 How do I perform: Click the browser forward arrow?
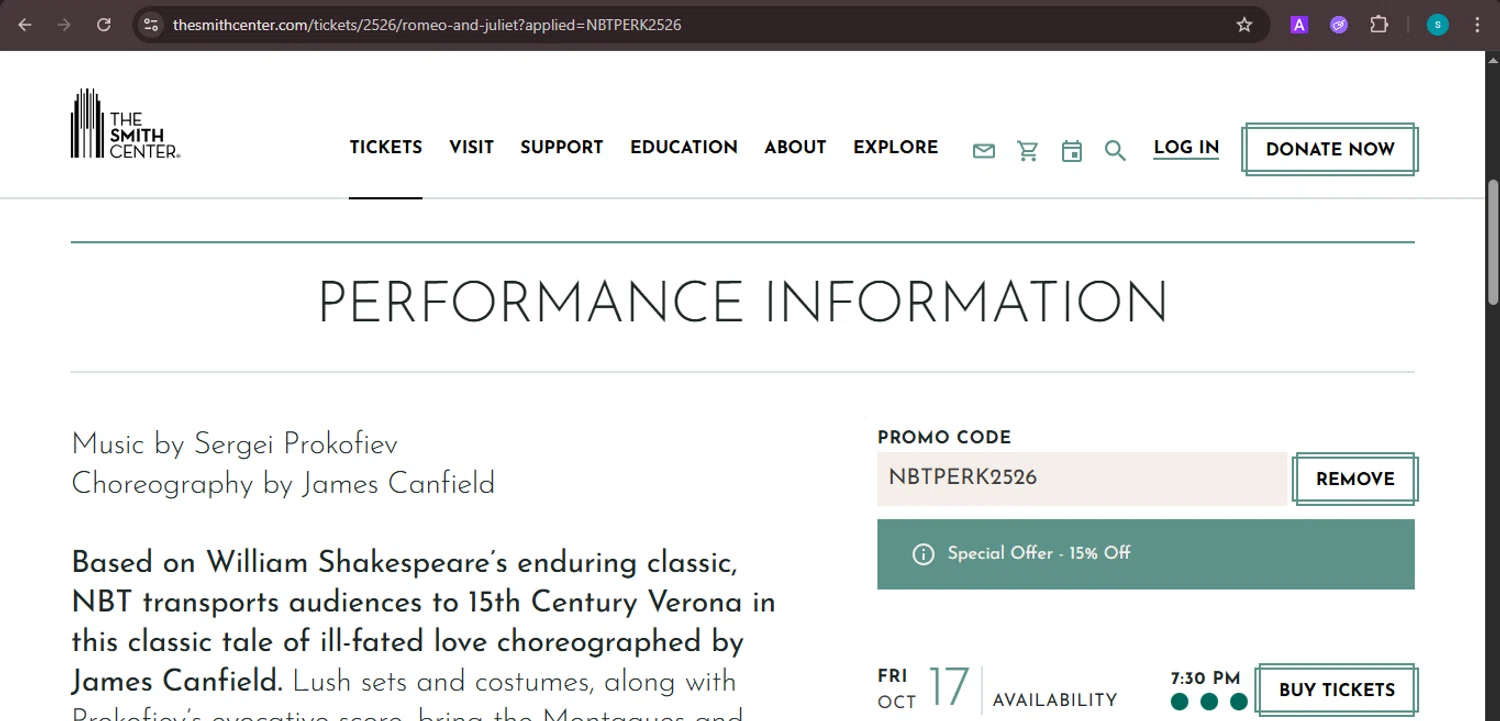(x=64, y=25)
